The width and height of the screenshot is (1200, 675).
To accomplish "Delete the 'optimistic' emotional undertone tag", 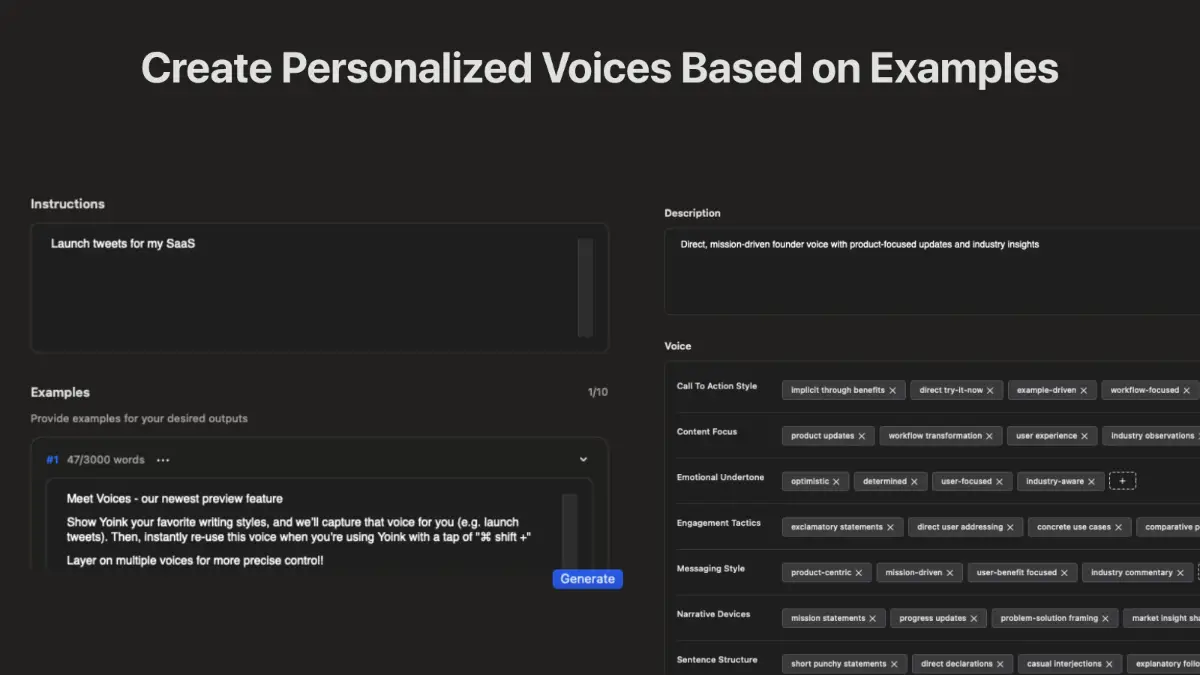I will (836, 481).
